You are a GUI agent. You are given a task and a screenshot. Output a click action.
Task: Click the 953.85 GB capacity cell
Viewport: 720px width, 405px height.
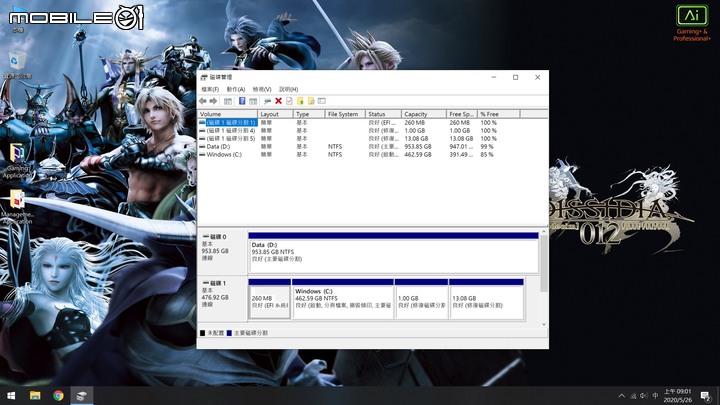[418, 146]
